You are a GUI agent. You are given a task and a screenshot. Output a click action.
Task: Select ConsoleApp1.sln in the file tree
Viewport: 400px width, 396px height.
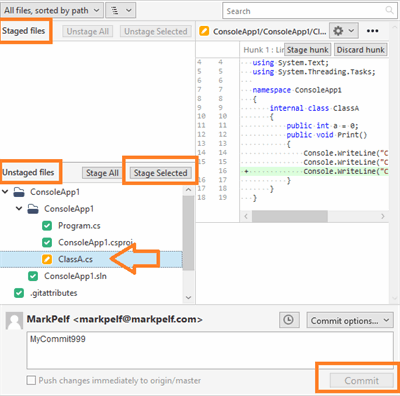pyautogui.click(x=75, y=276)
